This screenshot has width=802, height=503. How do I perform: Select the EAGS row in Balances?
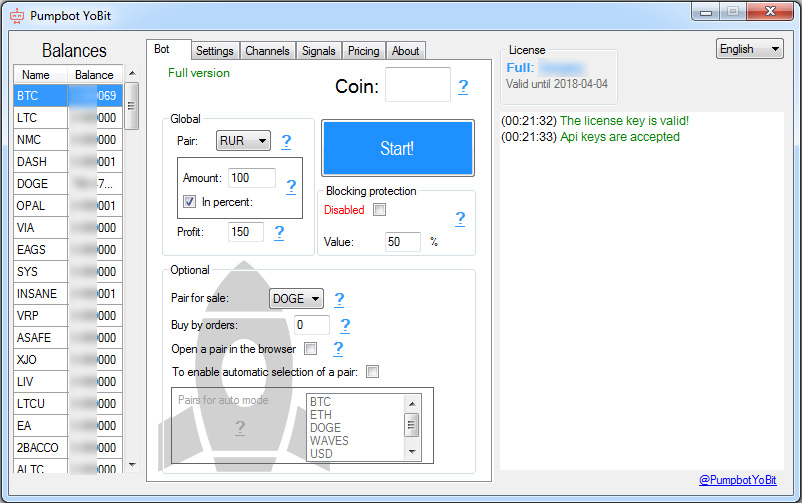tap(69, 250)
